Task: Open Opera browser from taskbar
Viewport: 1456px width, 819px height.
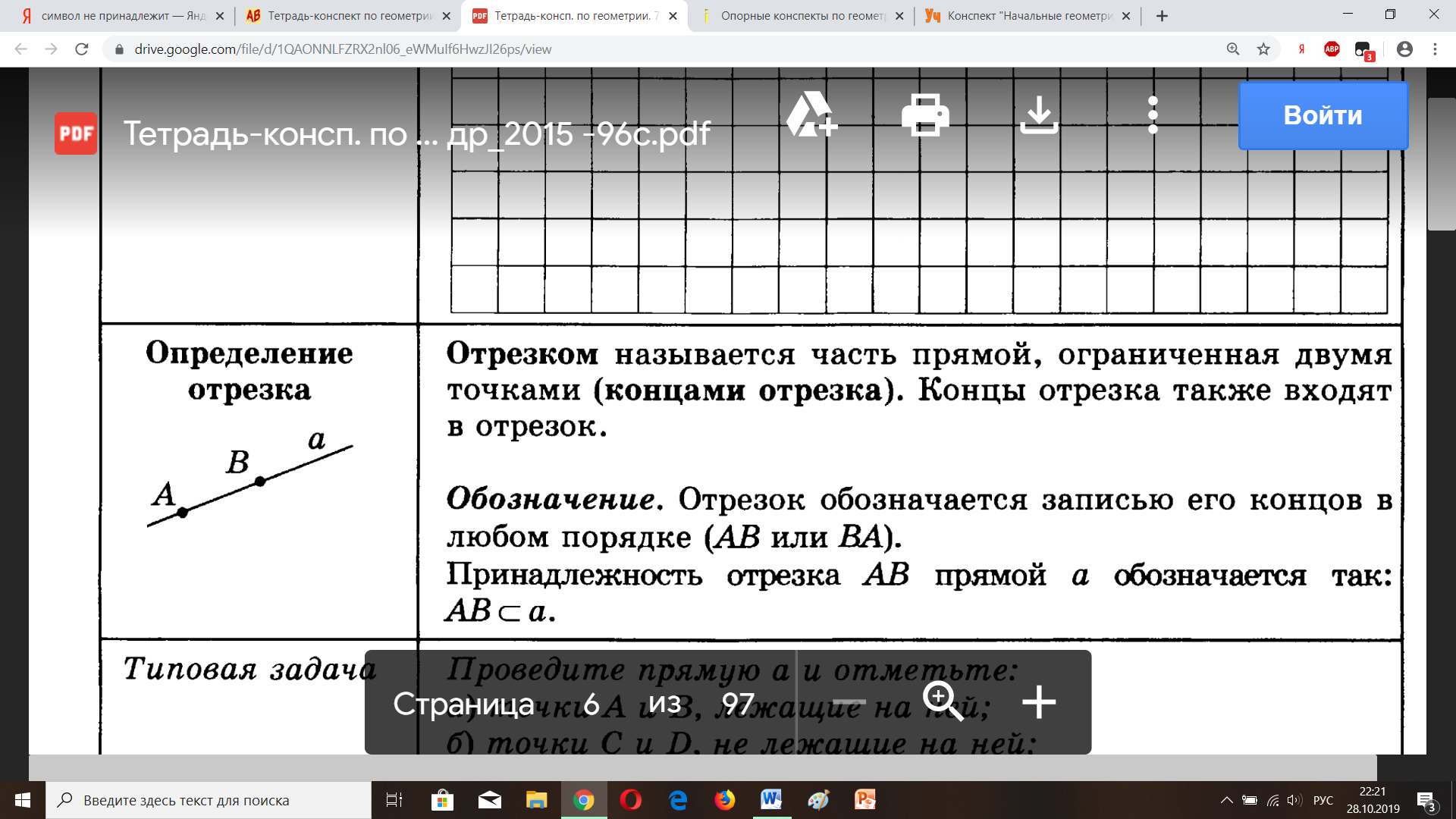Action: (x=631, y=800)
